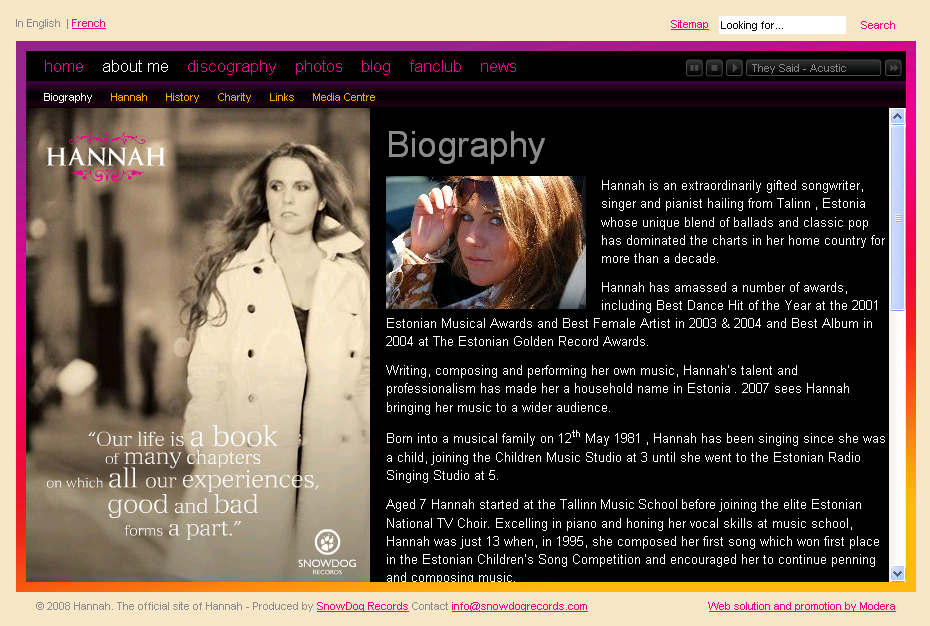Open the Charity sub-tab

234,97
